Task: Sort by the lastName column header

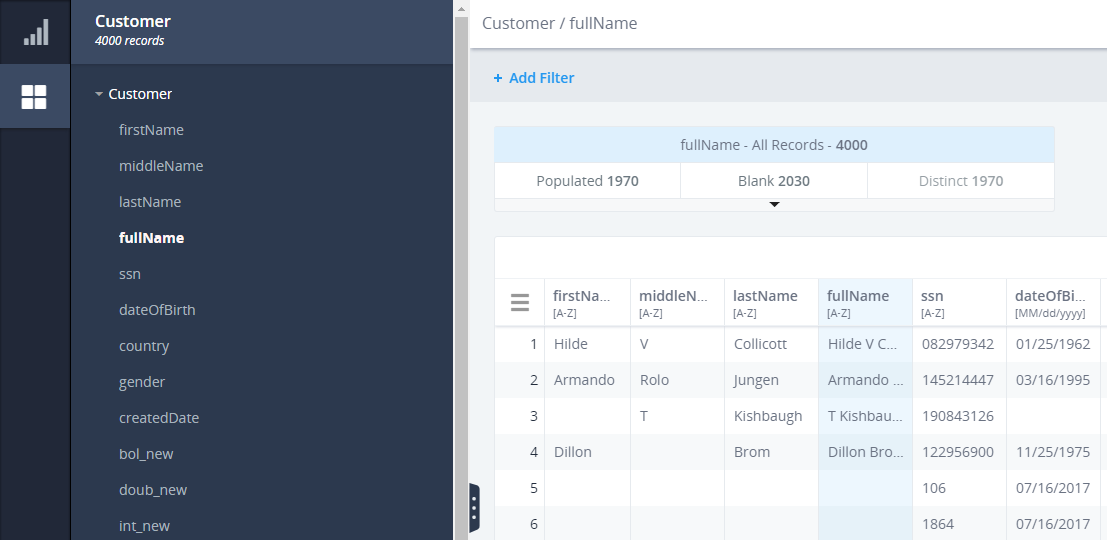Action: click(x=771, y=303)
